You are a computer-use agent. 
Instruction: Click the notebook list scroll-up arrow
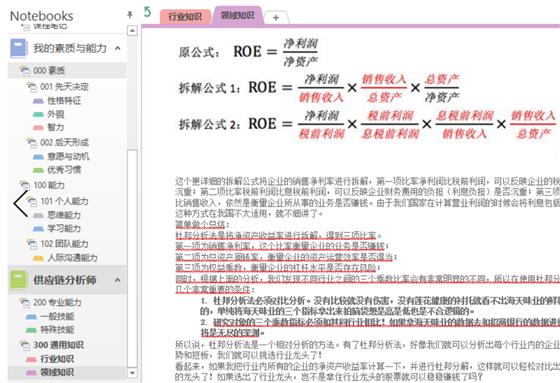[132, 31]
